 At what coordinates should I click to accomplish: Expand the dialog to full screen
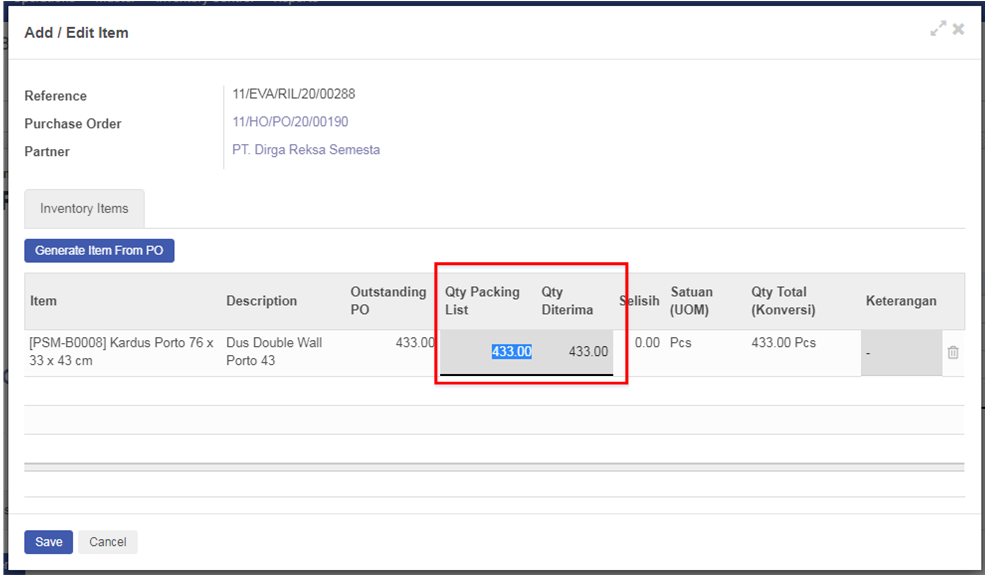pyautogui.click(x=937, y=30)
